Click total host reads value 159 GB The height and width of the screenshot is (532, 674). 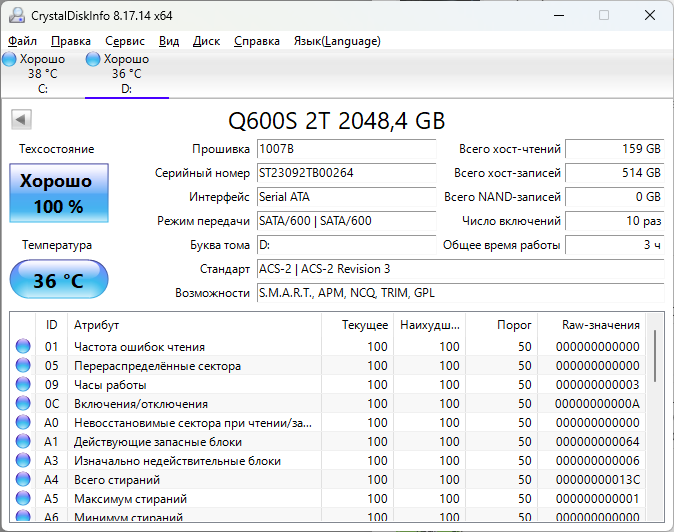pyautogui.click(x=615, y=149)
